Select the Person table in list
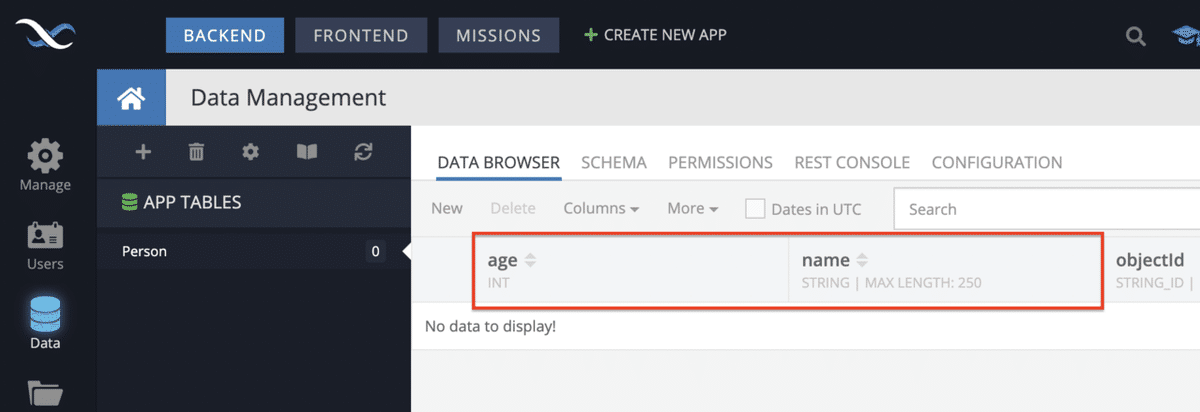The width and height of the screenshot is (1200, 412). (254, 252)
